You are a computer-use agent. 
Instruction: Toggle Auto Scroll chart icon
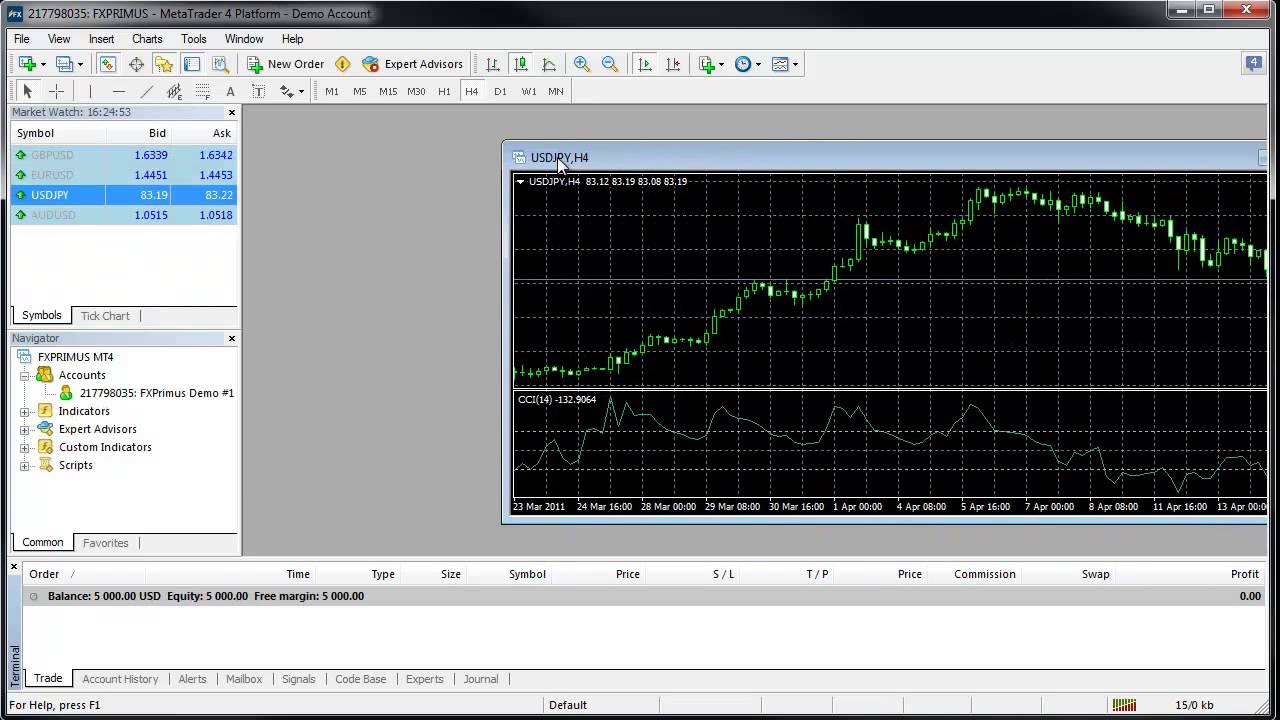[x=645, y=64]
